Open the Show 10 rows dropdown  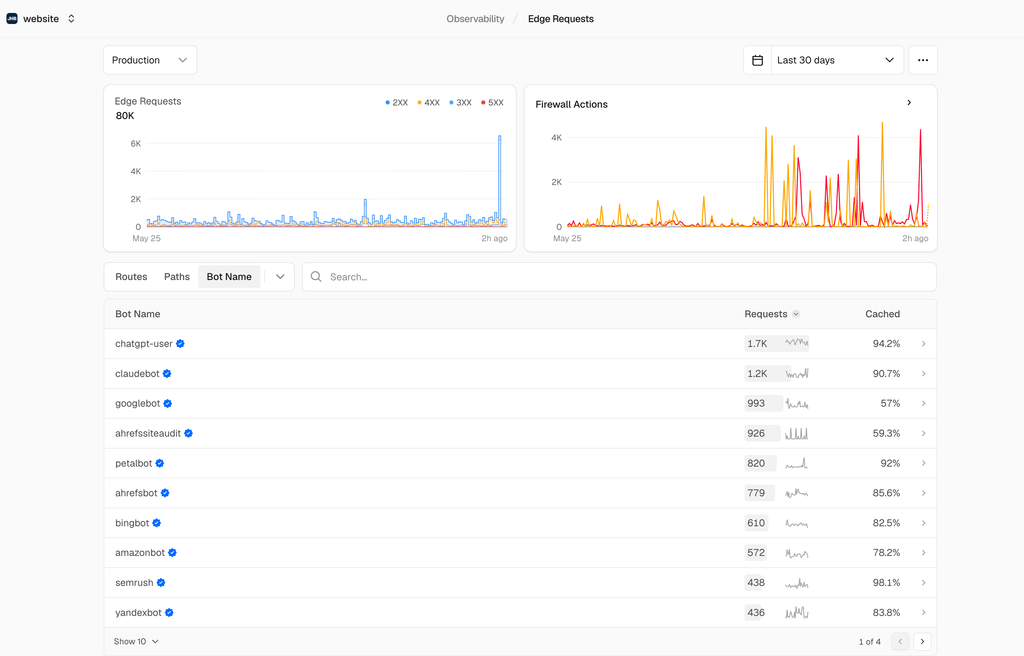(x=136, y=642)
